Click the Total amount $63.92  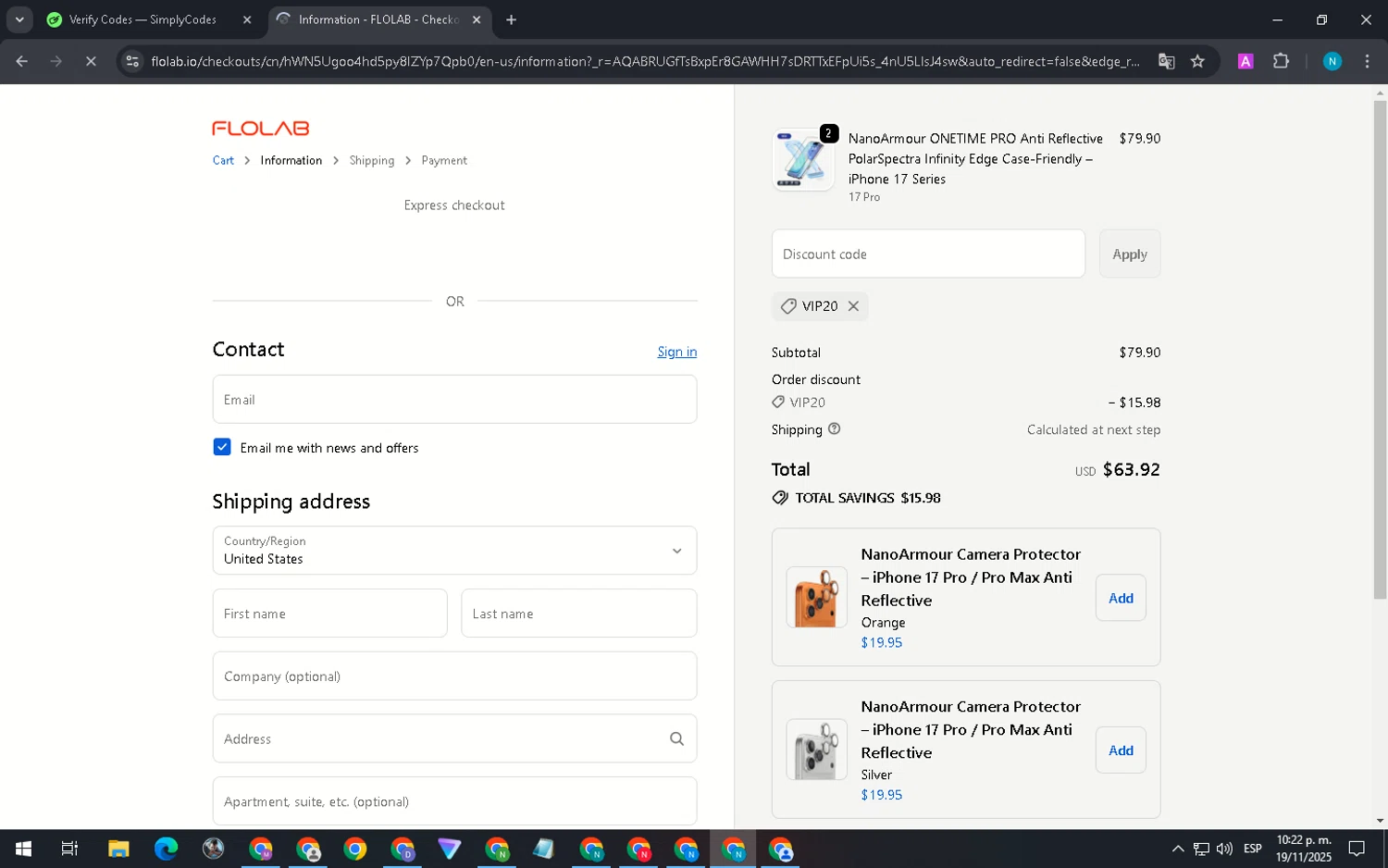[1131, 469]
